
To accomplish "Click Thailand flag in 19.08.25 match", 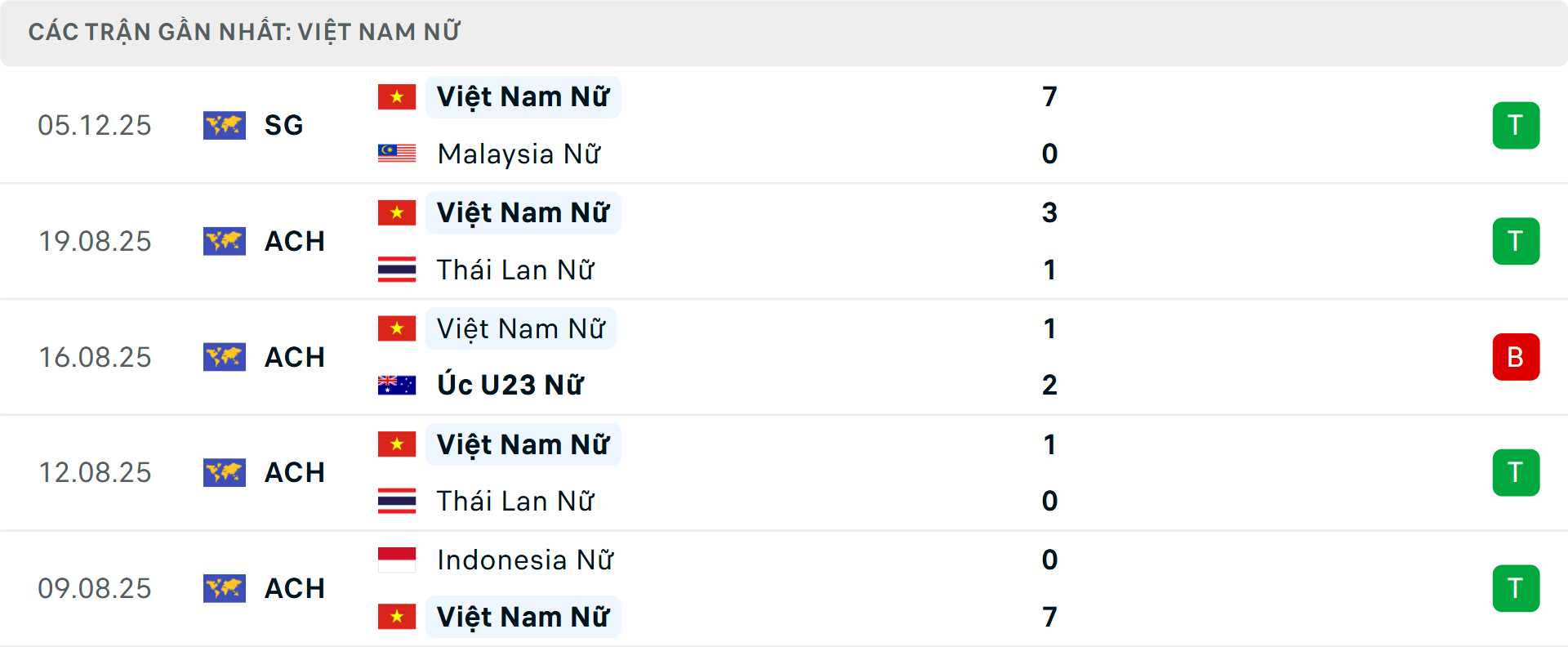I will point(397,270).
